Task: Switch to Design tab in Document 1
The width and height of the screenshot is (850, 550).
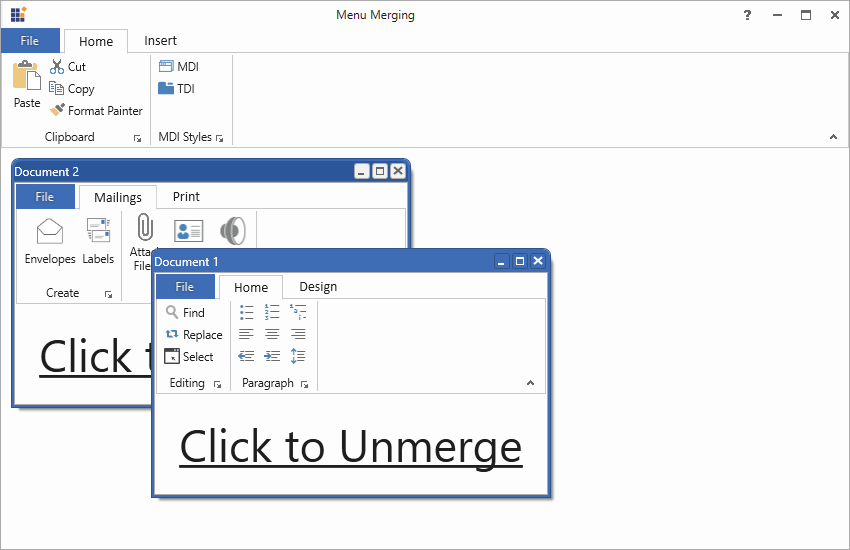Action: pos(318,287)
